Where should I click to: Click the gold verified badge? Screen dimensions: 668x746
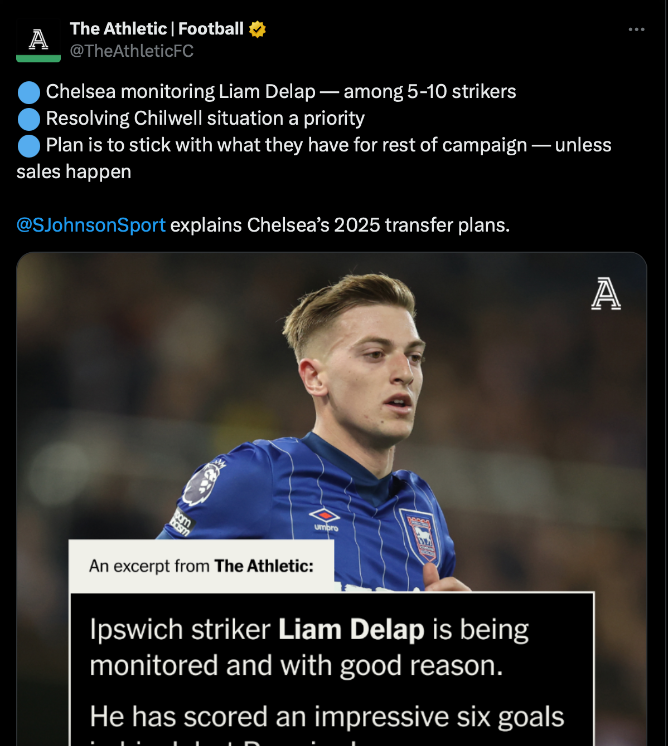(x=258, y=29)
